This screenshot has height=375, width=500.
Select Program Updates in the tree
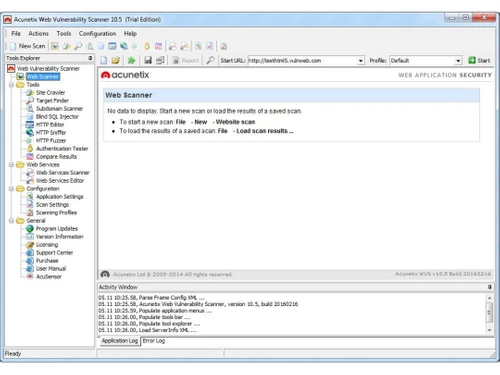[57, 229]
